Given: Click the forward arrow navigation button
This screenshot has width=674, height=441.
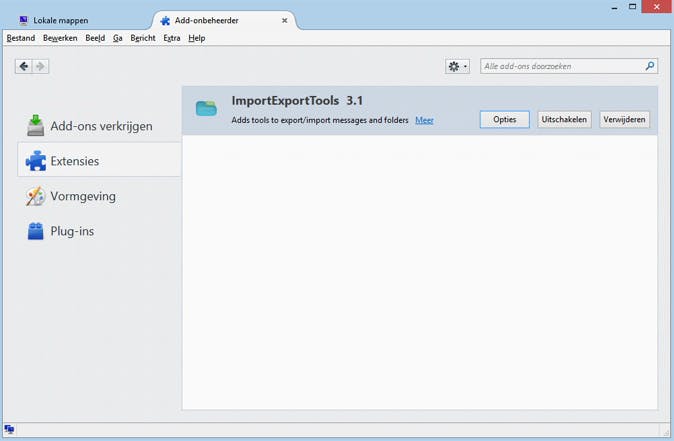Looking at the screenshot, I should [40, 66].
